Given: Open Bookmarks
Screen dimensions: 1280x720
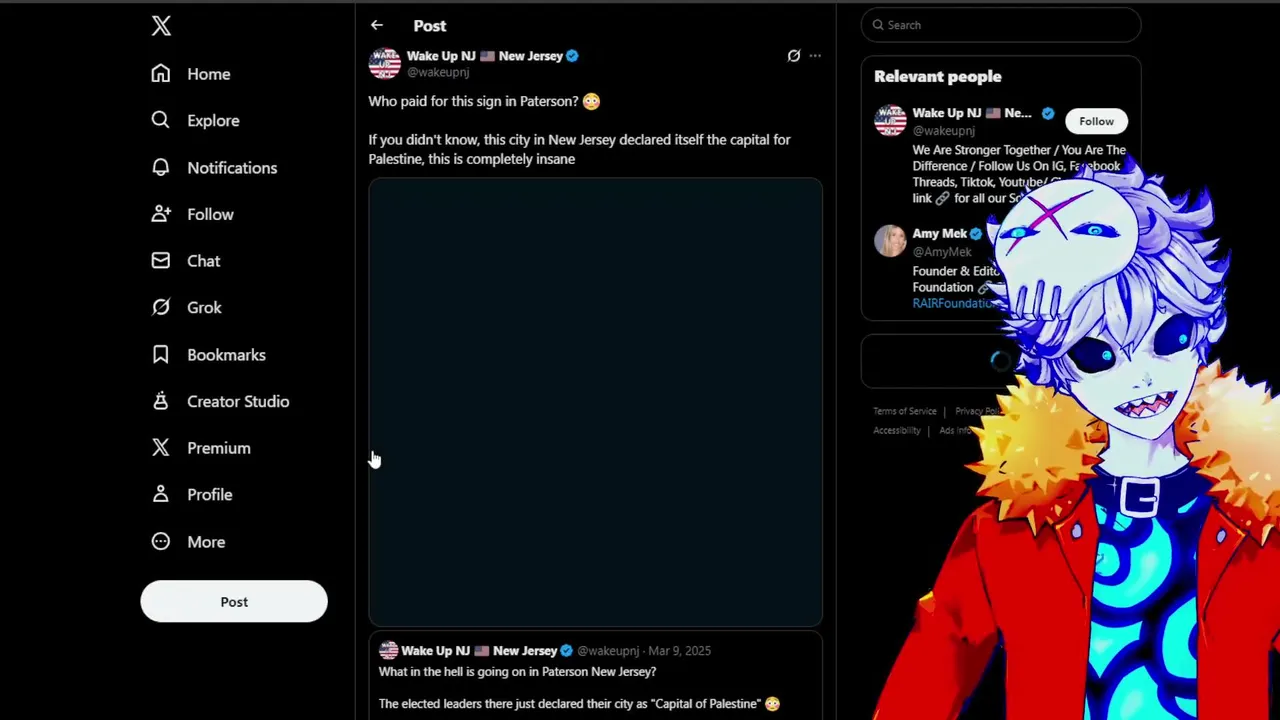Looking at the screenshot, I should point(208,355).
